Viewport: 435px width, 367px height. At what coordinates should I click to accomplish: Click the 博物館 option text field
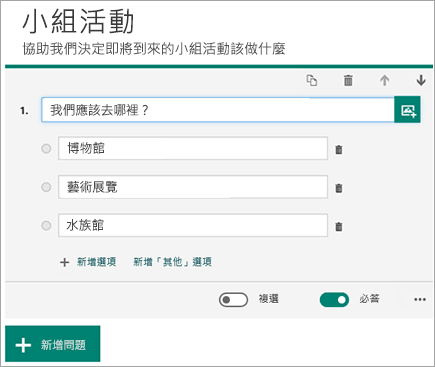point(193,148)
